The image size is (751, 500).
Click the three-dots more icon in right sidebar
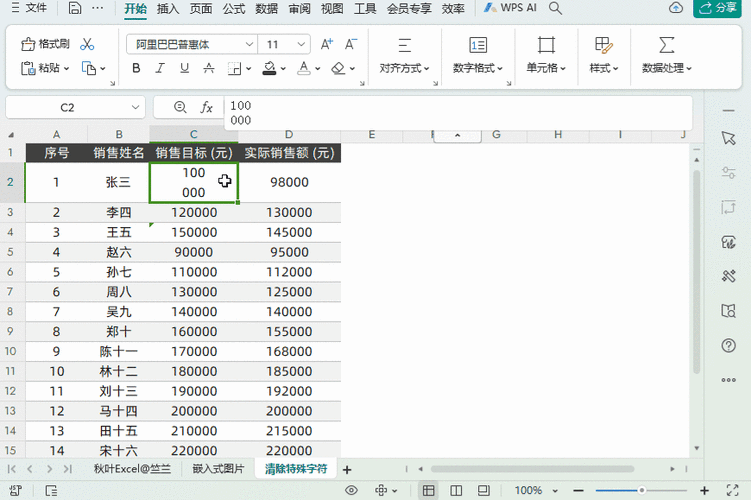point(728,380)
